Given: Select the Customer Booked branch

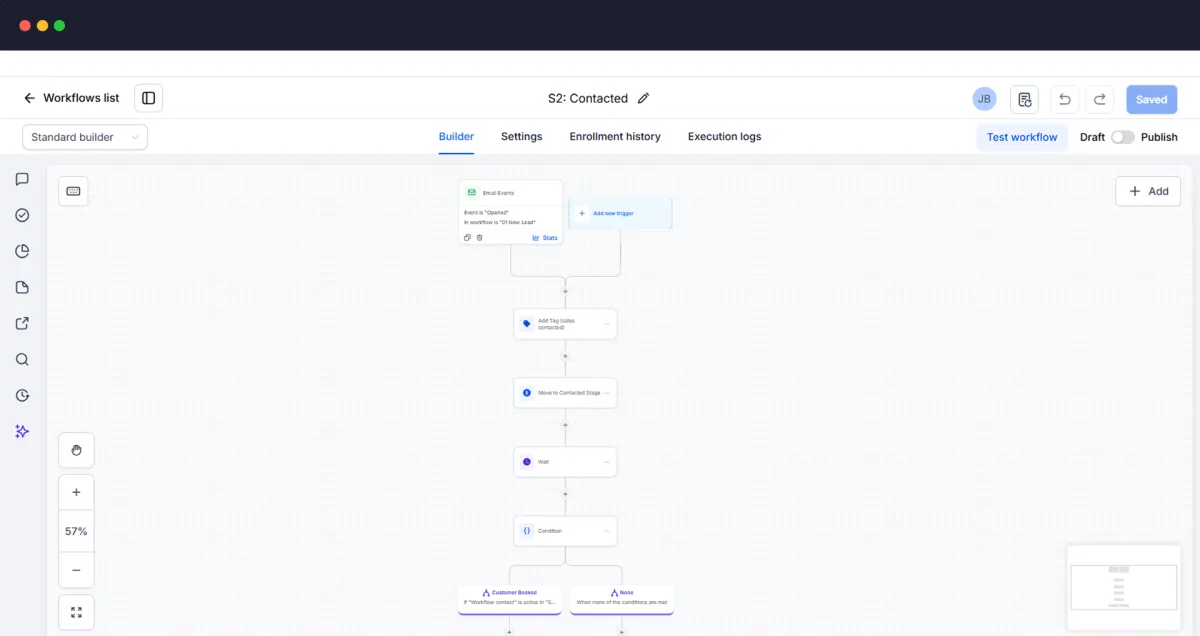Looking at the screenshot, I should (510, 599).
